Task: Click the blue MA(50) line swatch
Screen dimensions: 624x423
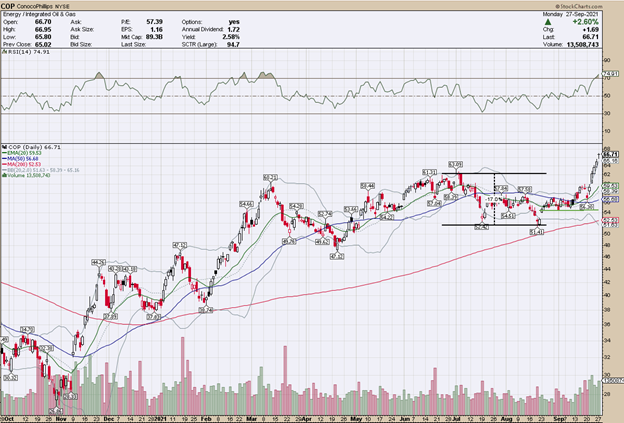Action: (x=4, y=159)
